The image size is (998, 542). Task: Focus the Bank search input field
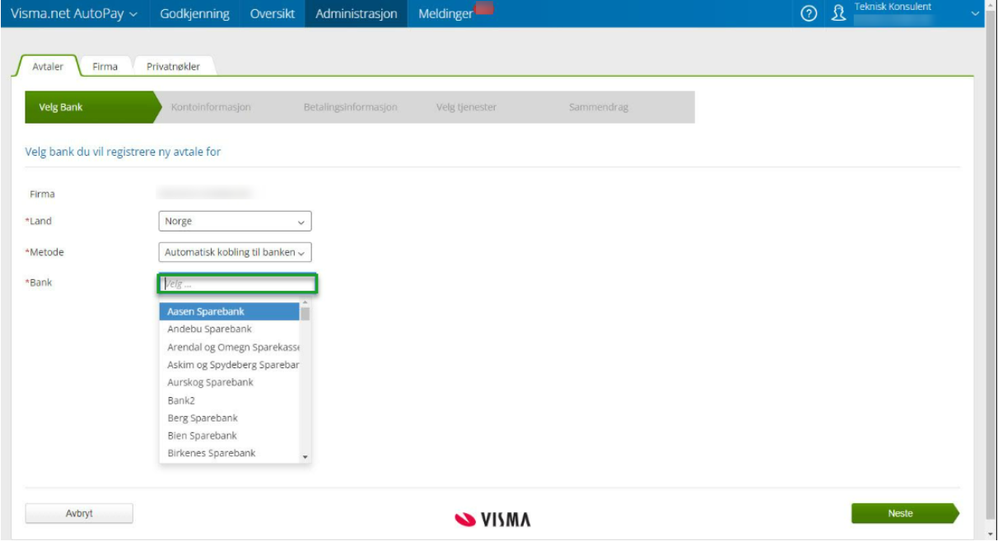tap(237, 284)
